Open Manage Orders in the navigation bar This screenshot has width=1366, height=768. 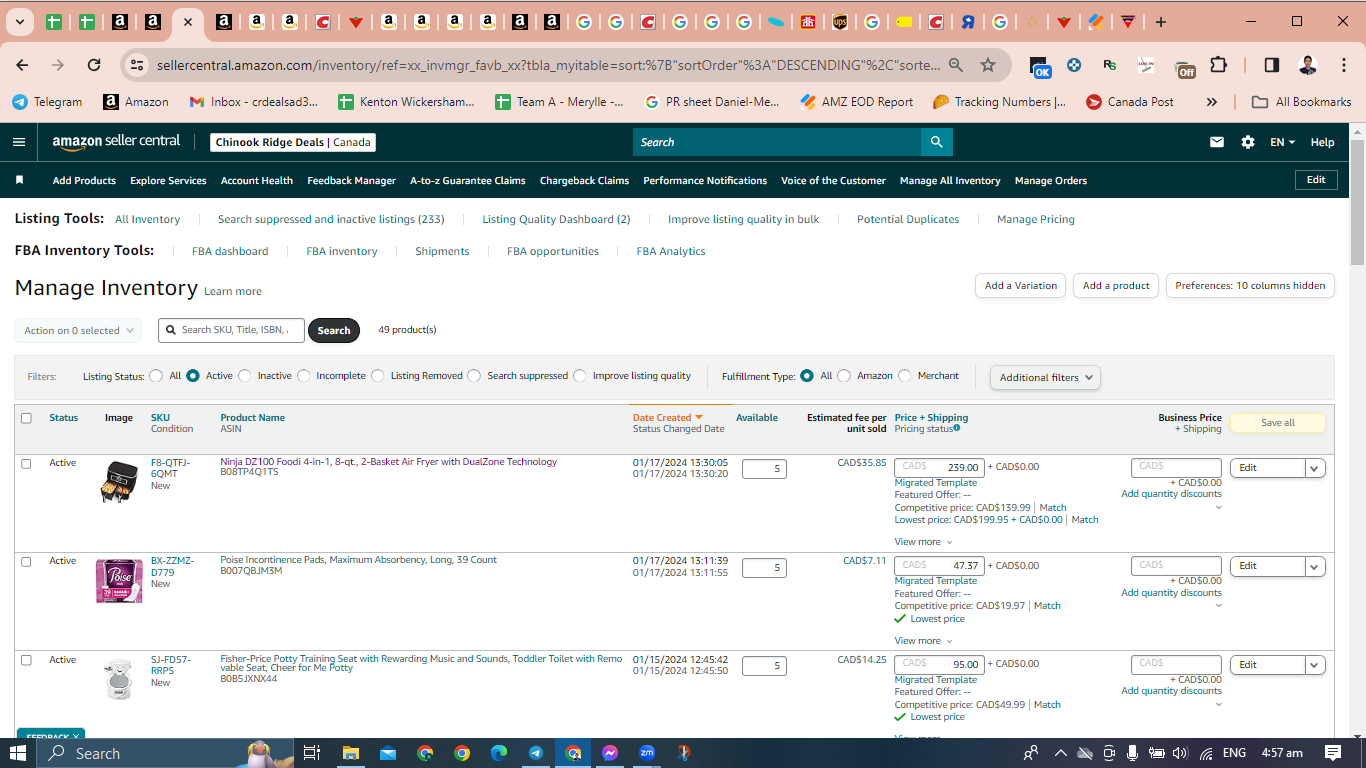click(1051, 180)
